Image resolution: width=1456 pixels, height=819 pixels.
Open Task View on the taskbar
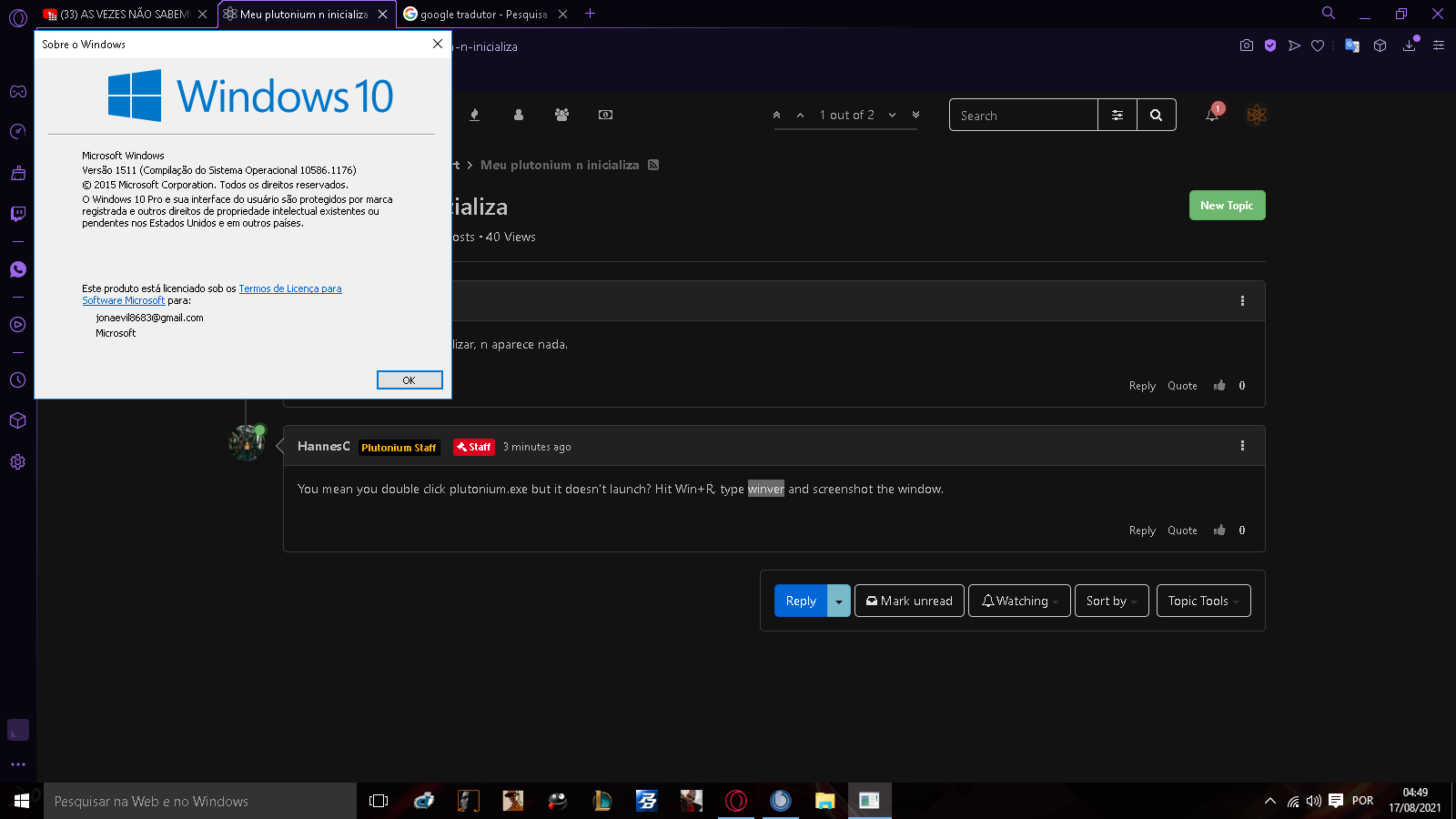coord(379,801)
